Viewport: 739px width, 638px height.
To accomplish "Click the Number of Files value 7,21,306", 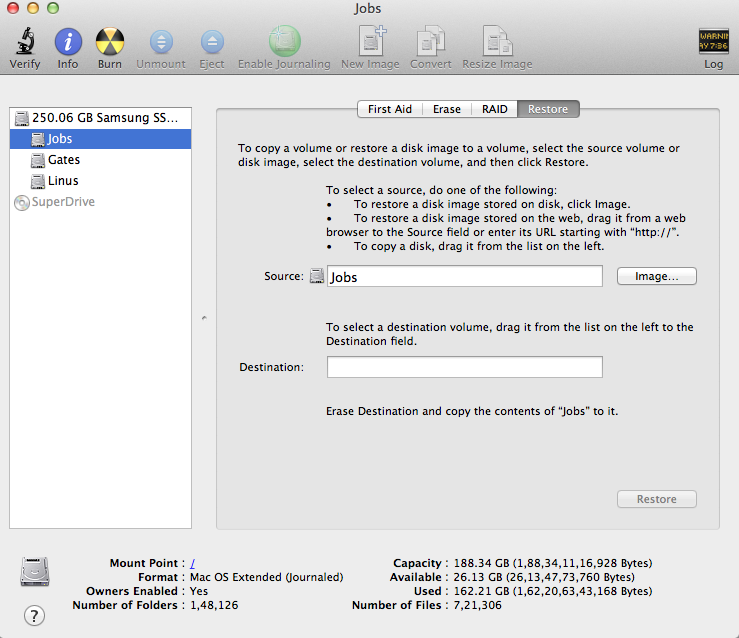I will point(477,605).
